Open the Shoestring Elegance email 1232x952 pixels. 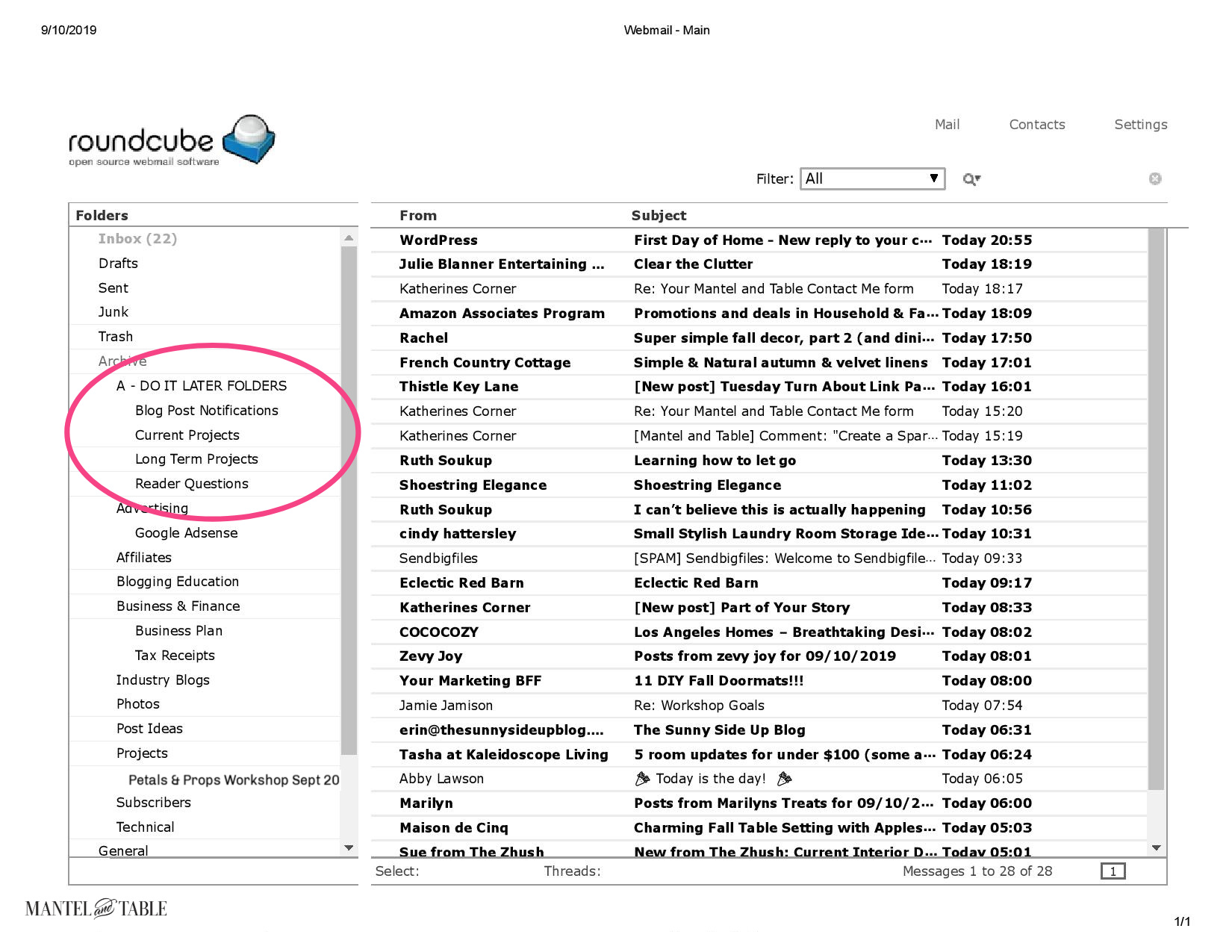[759, 485]
